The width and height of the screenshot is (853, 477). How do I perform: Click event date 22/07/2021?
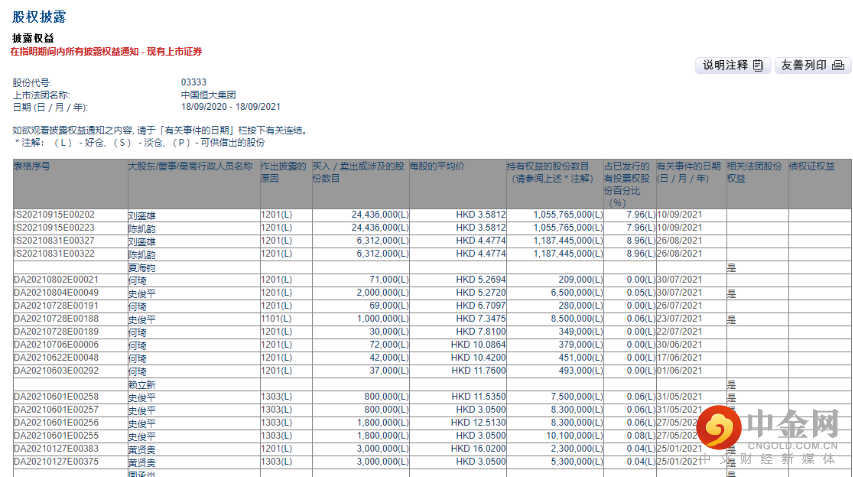pyautogui.click(x=679, y=332)
